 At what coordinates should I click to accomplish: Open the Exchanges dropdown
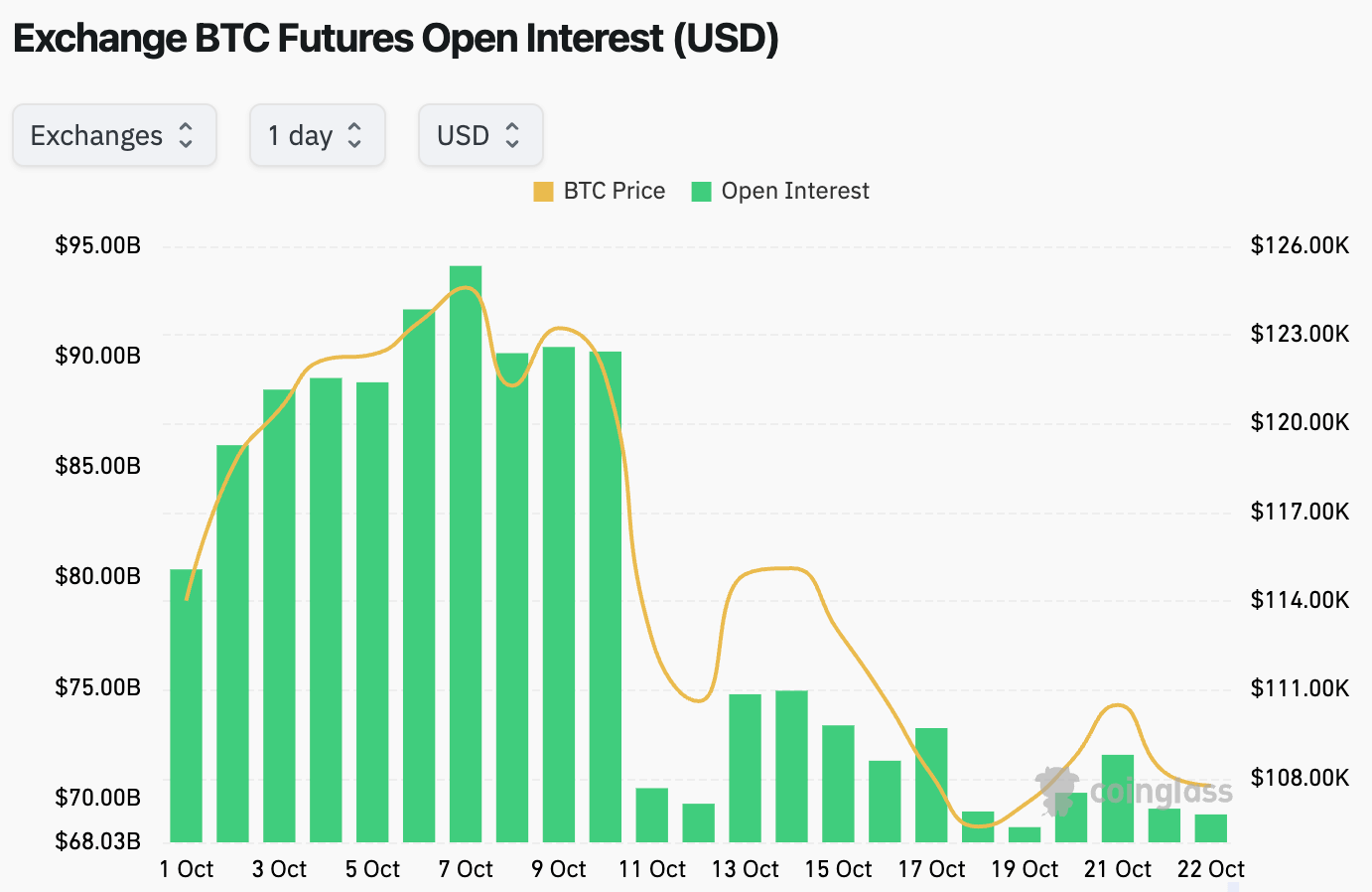(113, 135)
